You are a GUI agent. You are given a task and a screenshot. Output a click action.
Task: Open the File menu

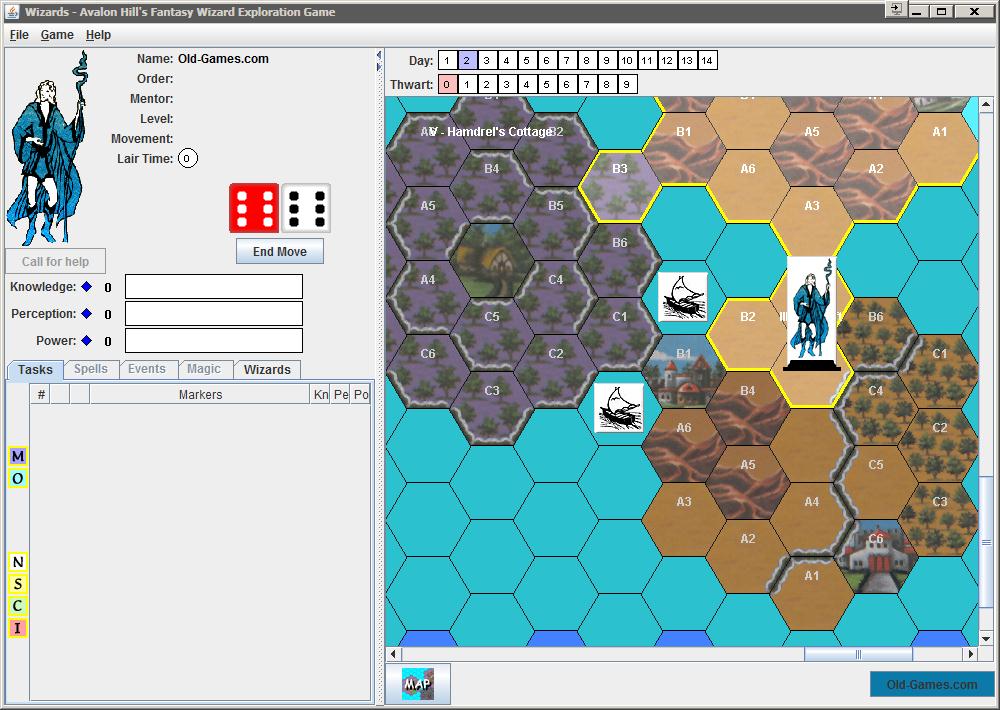tap(19, 35)
